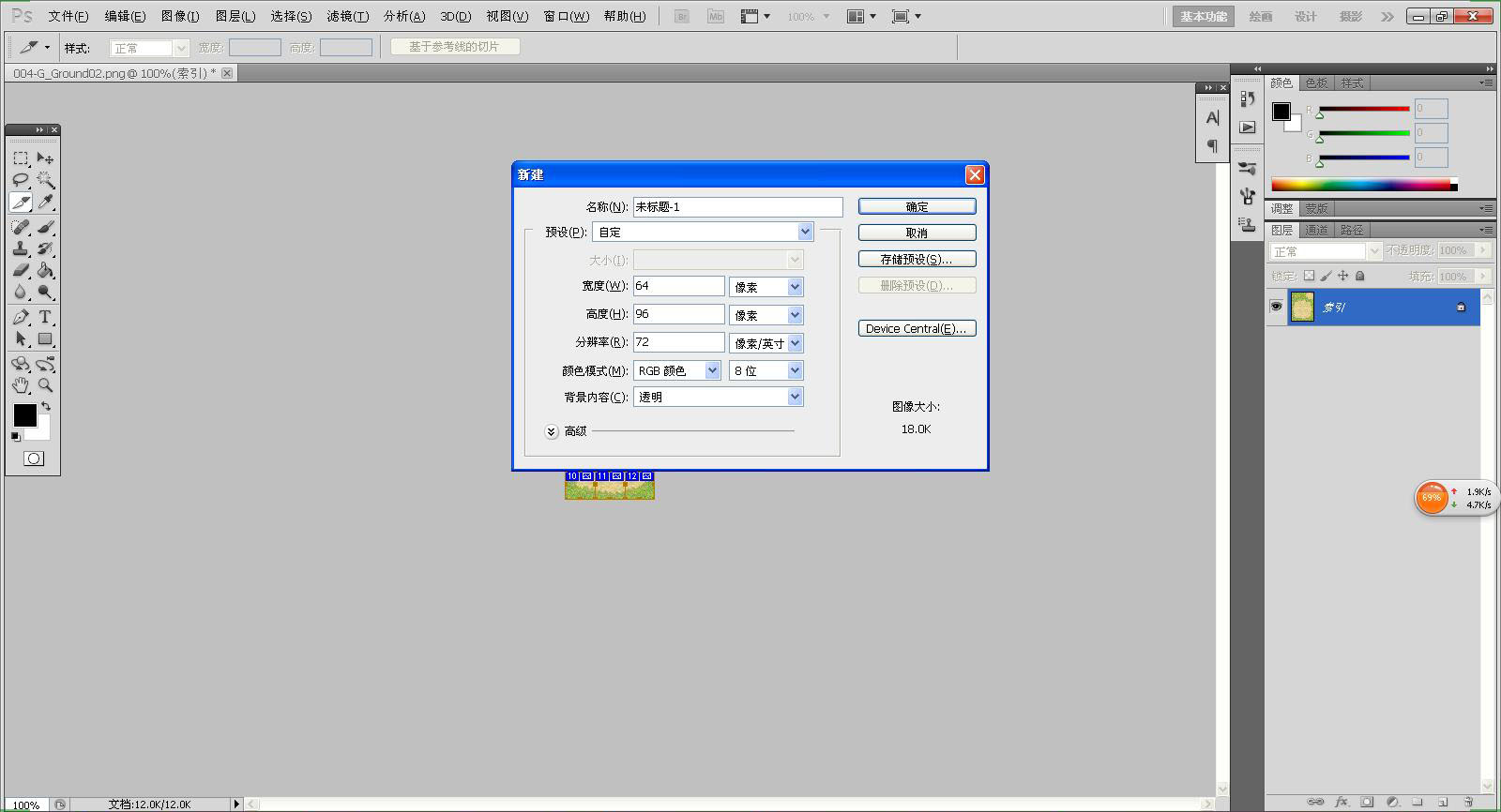Open Device Central from the dialog
This screenshot has width=1501, height=812.
click(x=917, y=328)
